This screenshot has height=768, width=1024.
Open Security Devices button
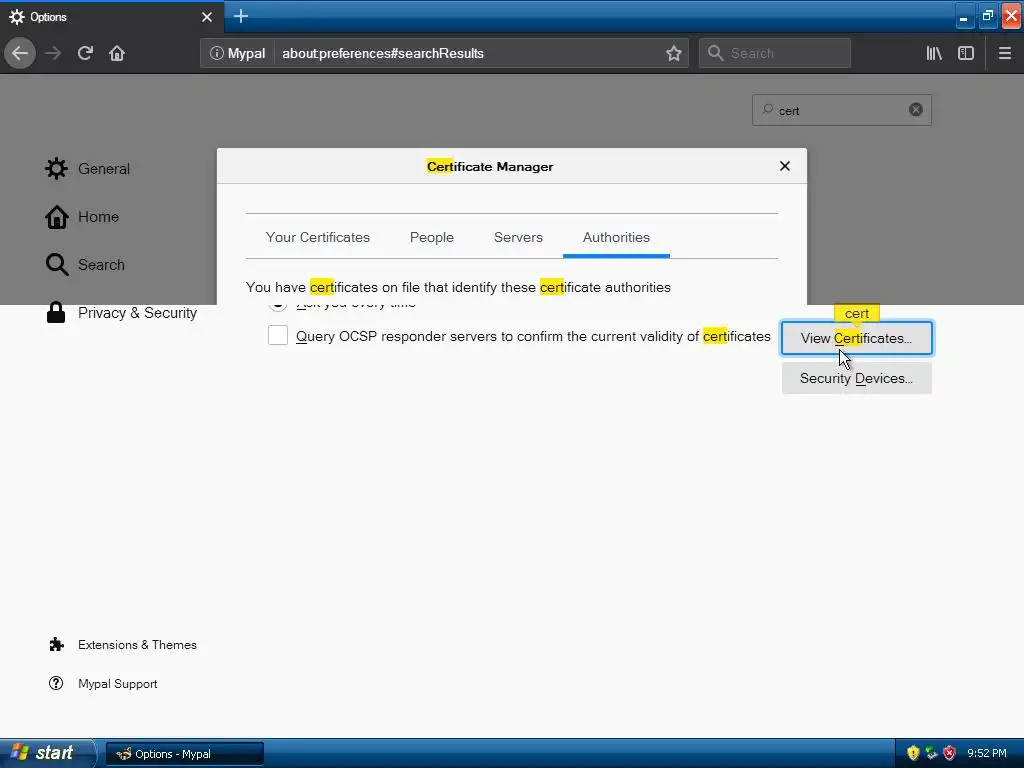(857, 379)
